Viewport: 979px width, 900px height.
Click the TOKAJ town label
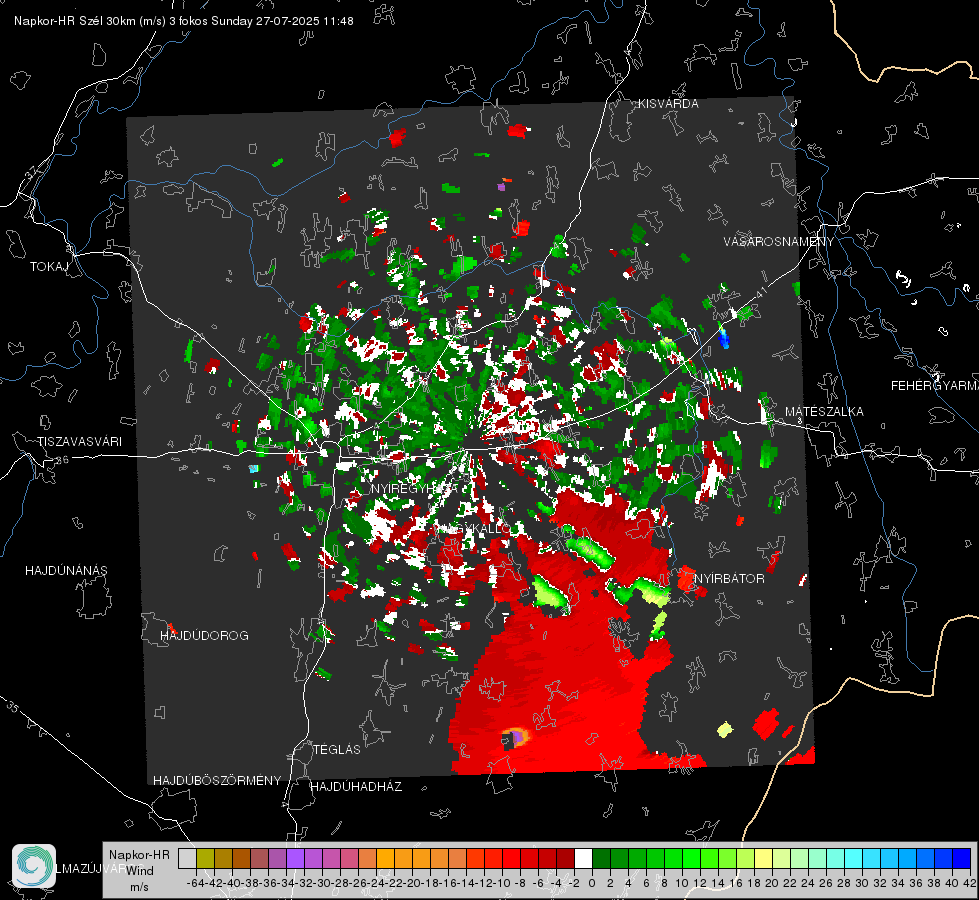(49, 267)
